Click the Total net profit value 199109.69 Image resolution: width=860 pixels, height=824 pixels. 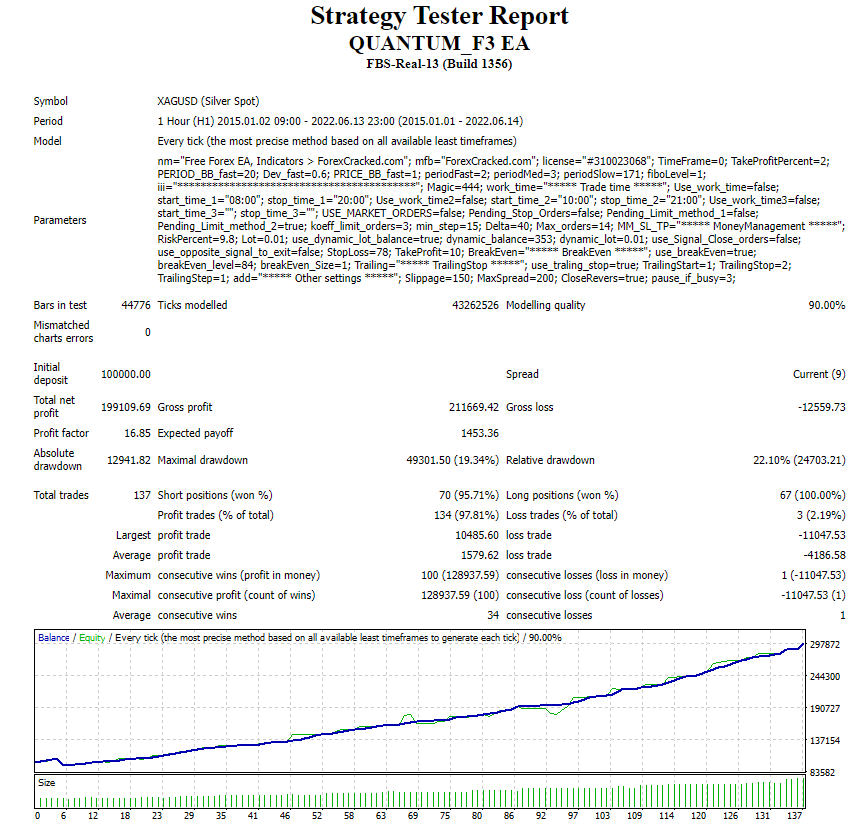tap(126, 407)
